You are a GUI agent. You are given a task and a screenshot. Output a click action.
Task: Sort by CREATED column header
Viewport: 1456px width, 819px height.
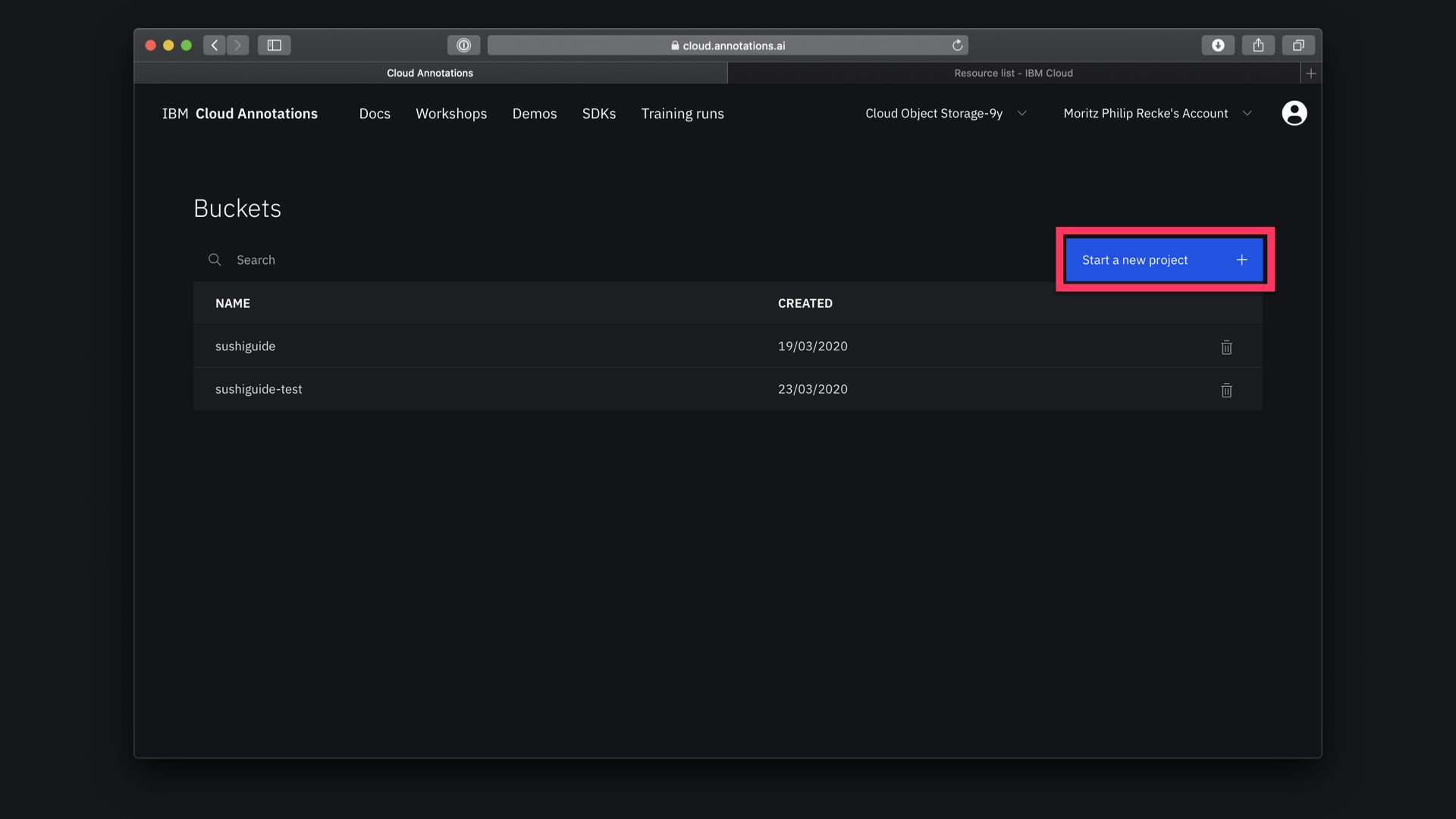pyautogui.click(x=805, y=303)
